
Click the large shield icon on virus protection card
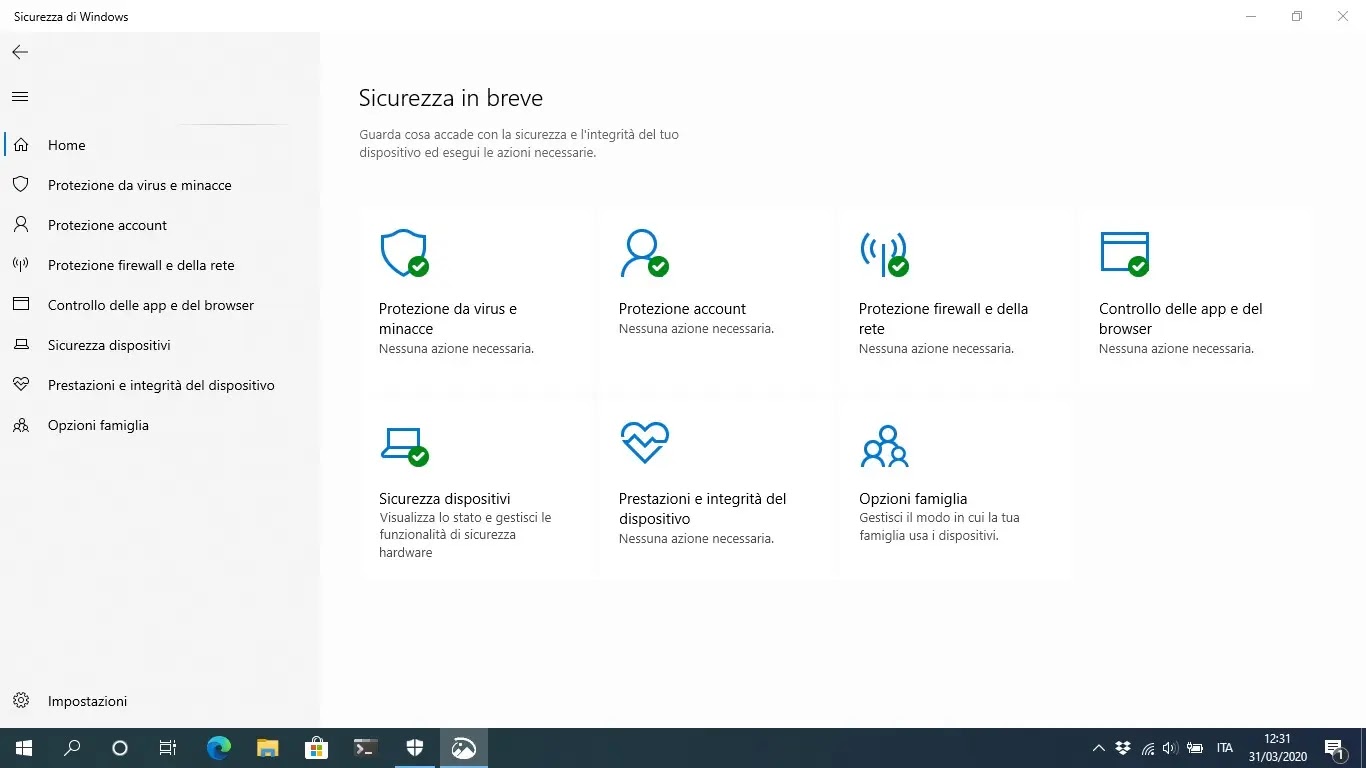pos(404,253)
